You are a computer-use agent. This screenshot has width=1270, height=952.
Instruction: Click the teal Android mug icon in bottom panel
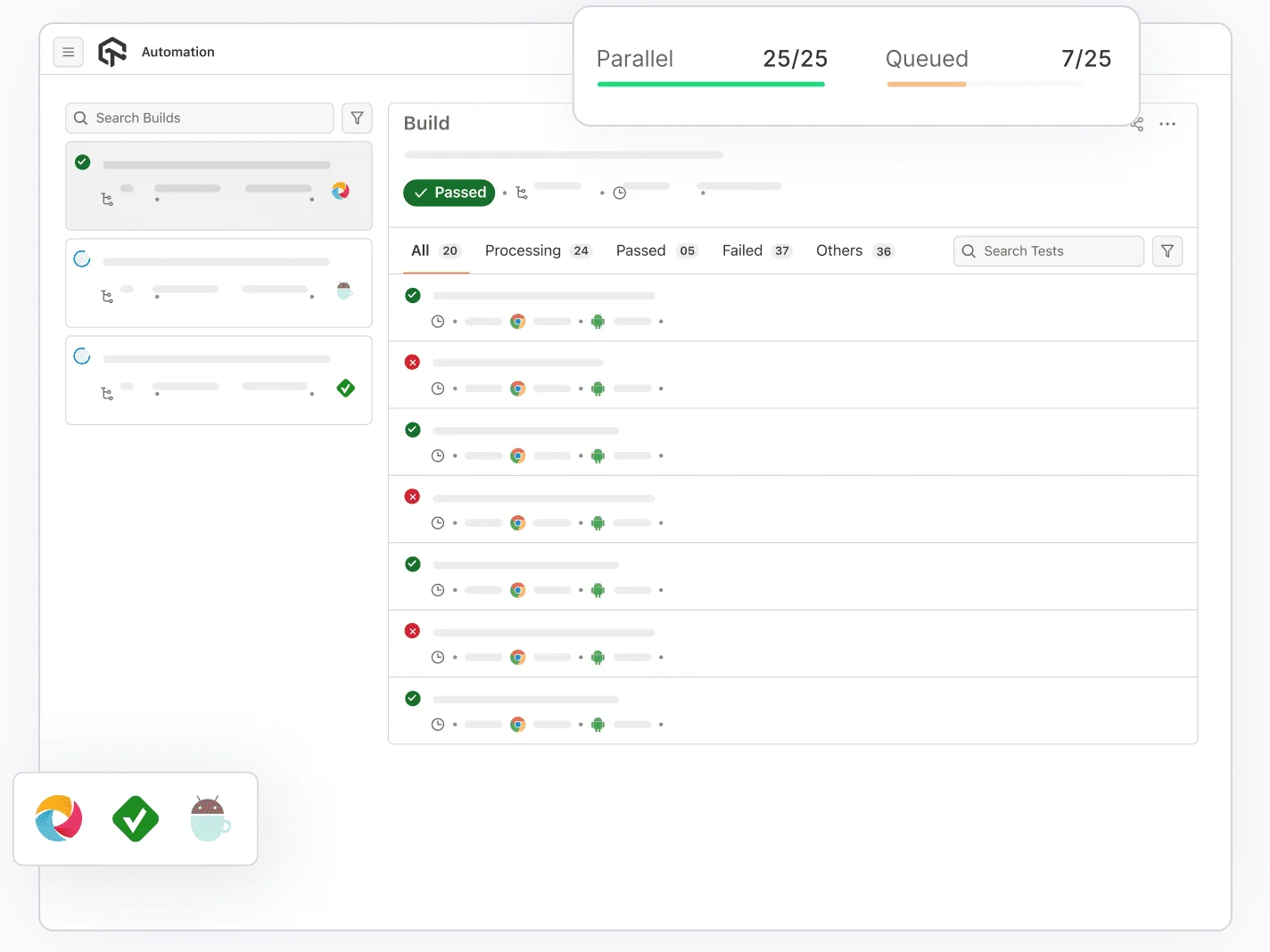209,819
